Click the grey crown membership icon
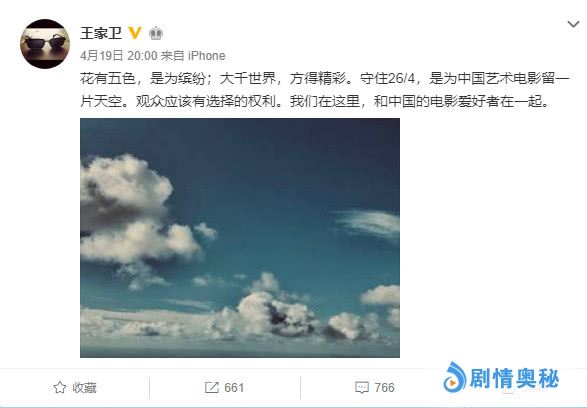 point(156,33)
